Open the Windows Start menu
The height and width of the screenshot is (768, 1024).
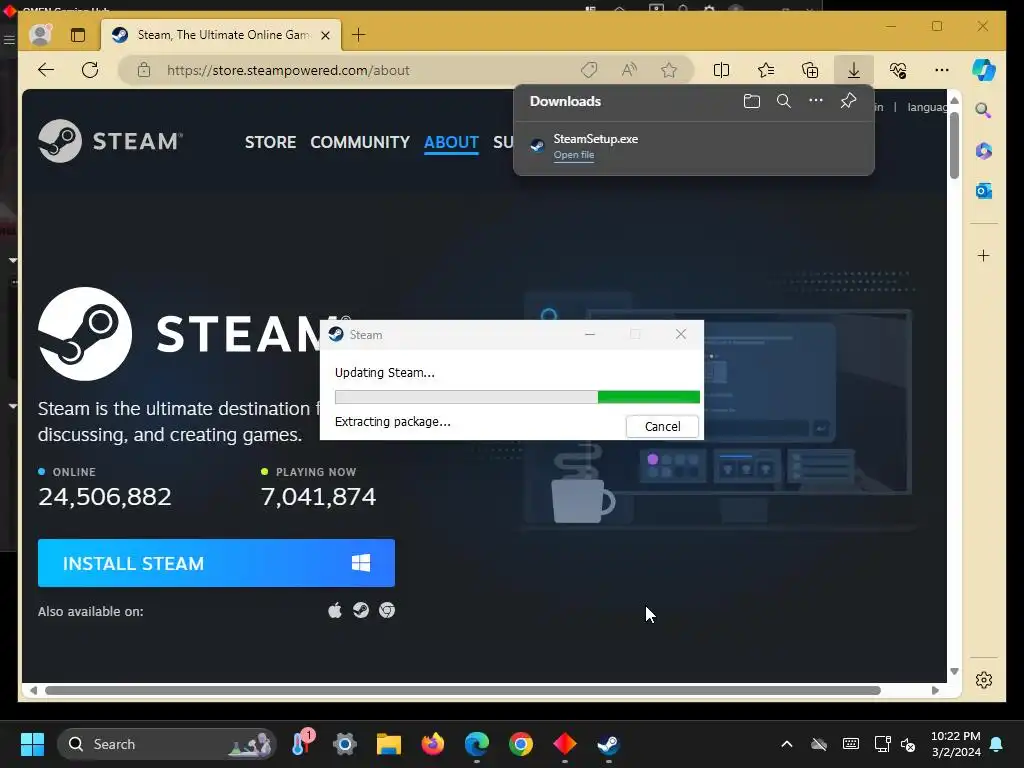32,744
